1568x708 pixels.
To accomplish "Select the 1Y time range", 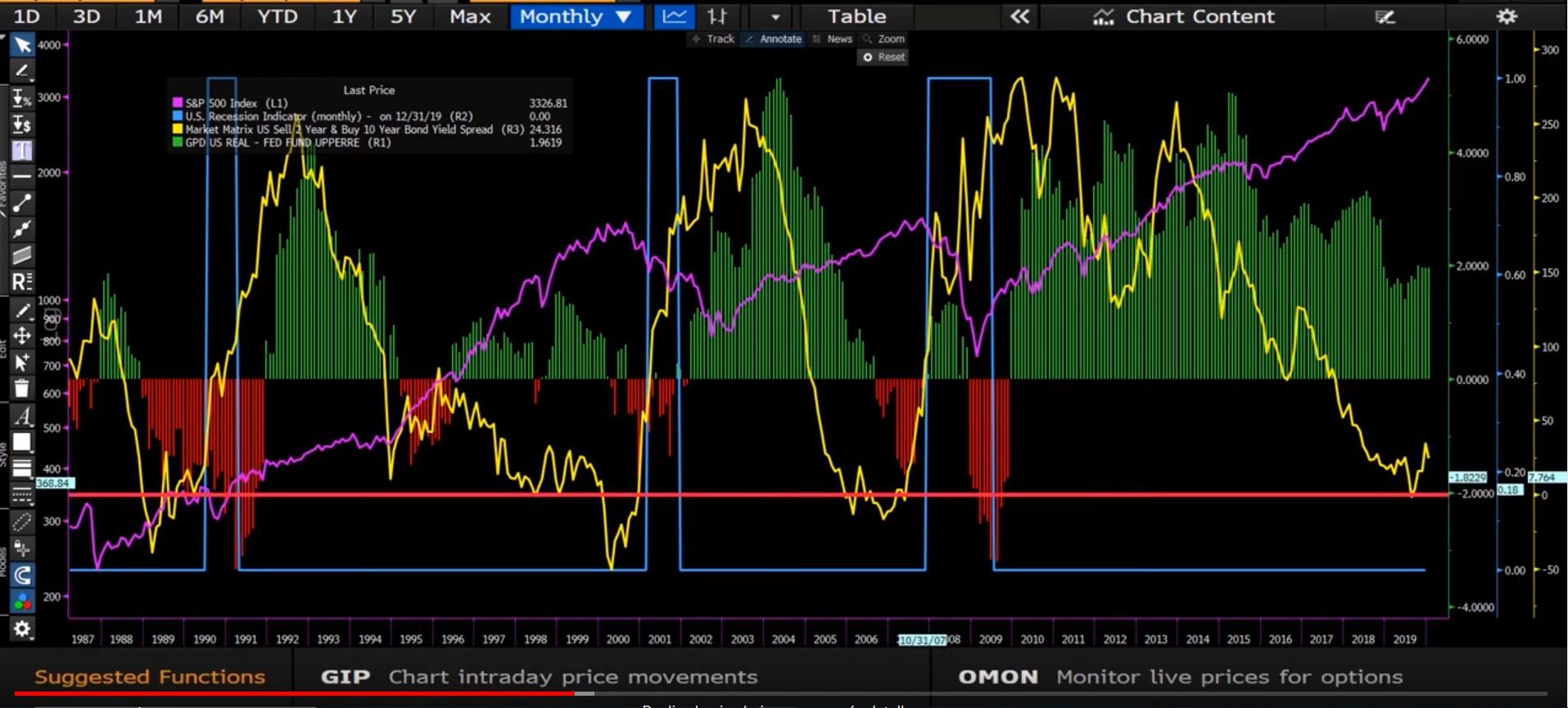I will [x=344, y=16].
